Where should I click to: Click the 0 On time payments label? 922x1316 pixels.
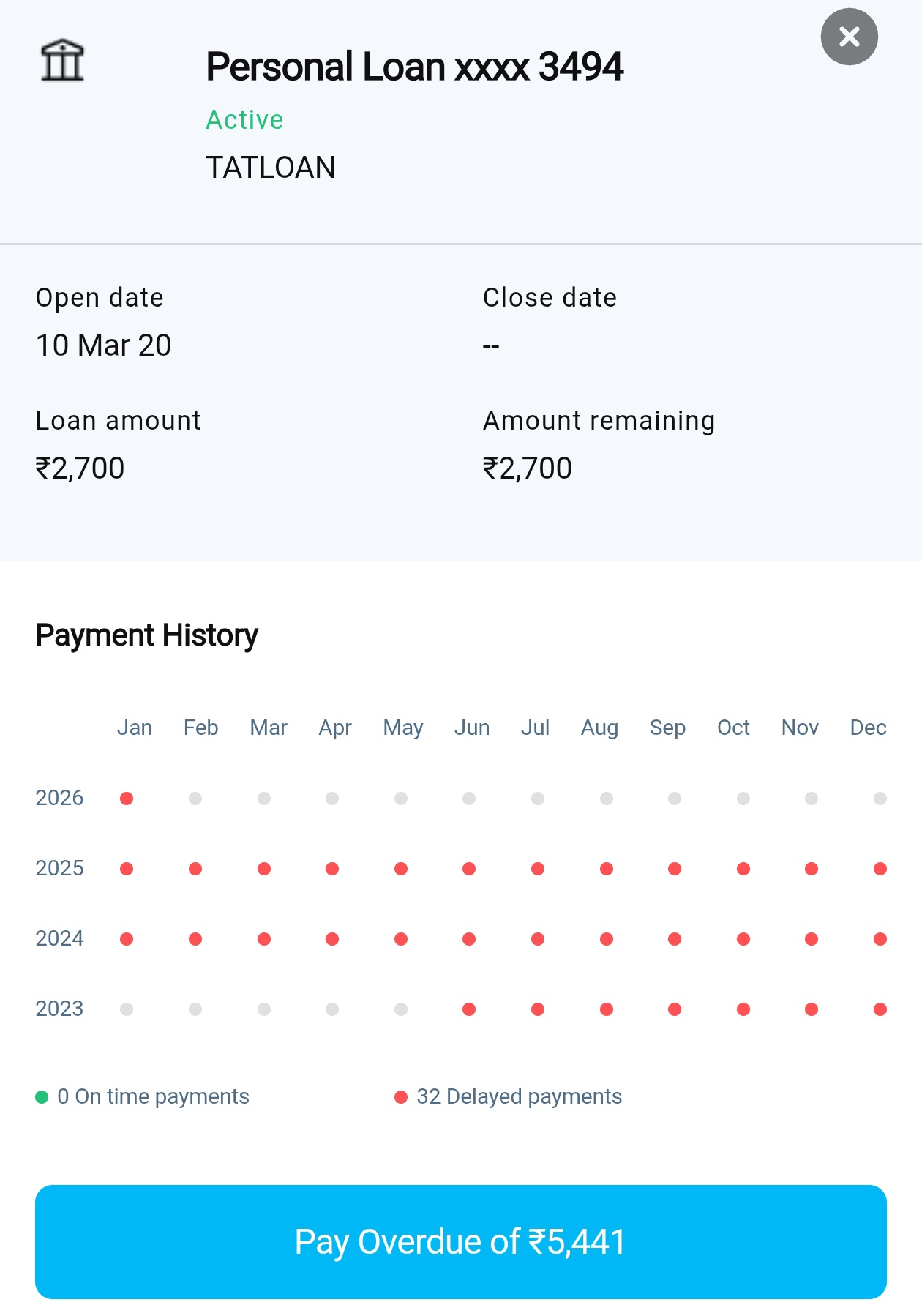pyautogui.click(x=153, y=1096)
